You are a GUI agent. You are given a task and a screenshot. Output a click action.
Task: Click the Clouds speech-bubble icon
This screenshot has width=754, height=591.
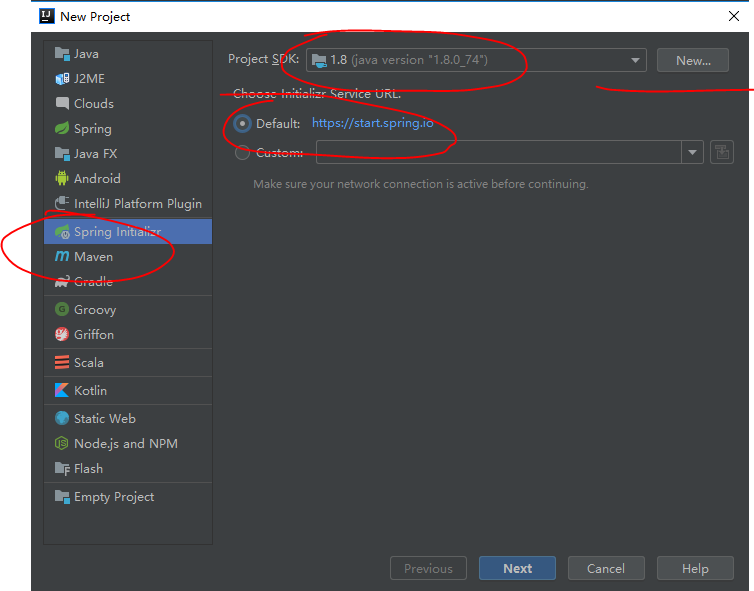[x=62, y=103]
